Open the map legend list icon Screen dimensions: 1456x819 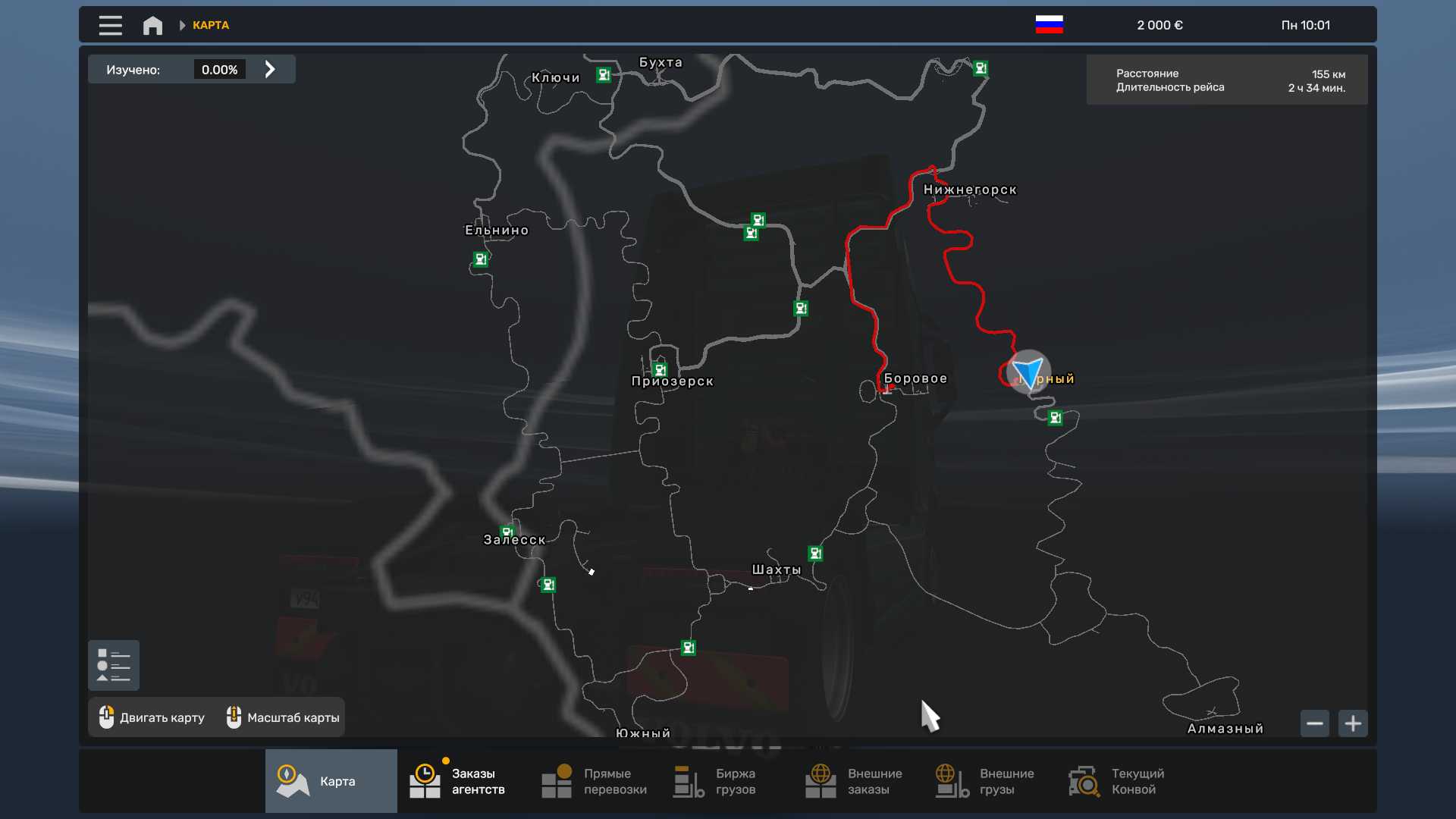(x=114, y=665)
